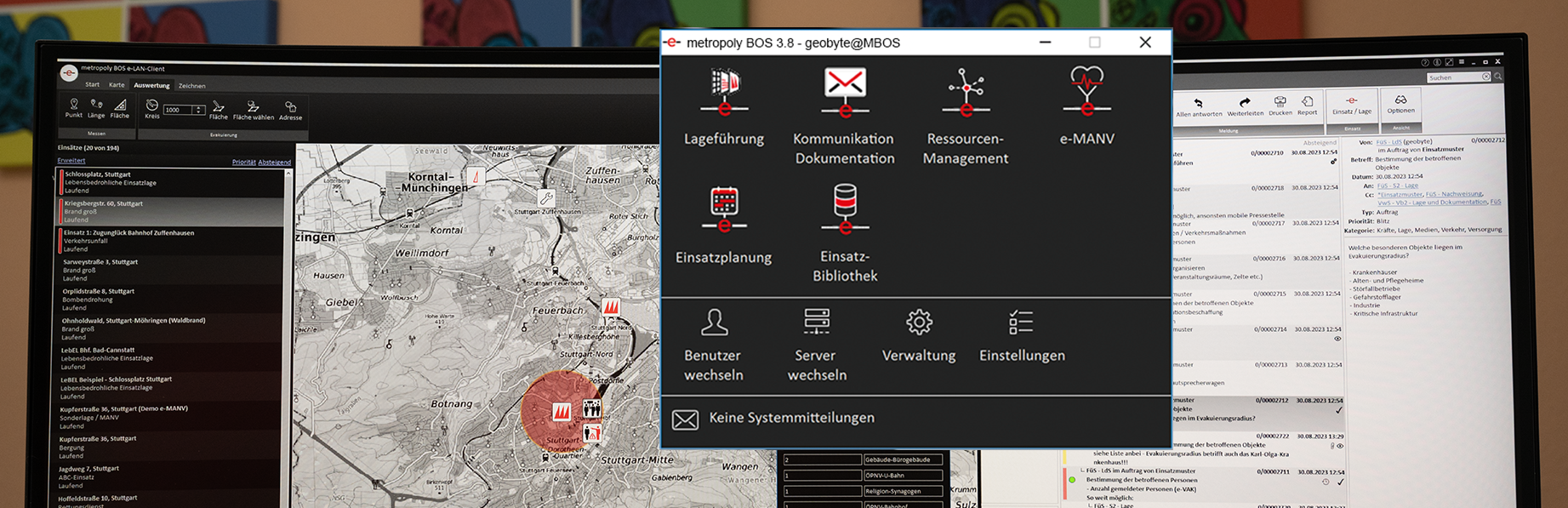Select LeBEL Bhf. Bad-Cannstatt incident
1568x508 pixels.
pos(171,358)
